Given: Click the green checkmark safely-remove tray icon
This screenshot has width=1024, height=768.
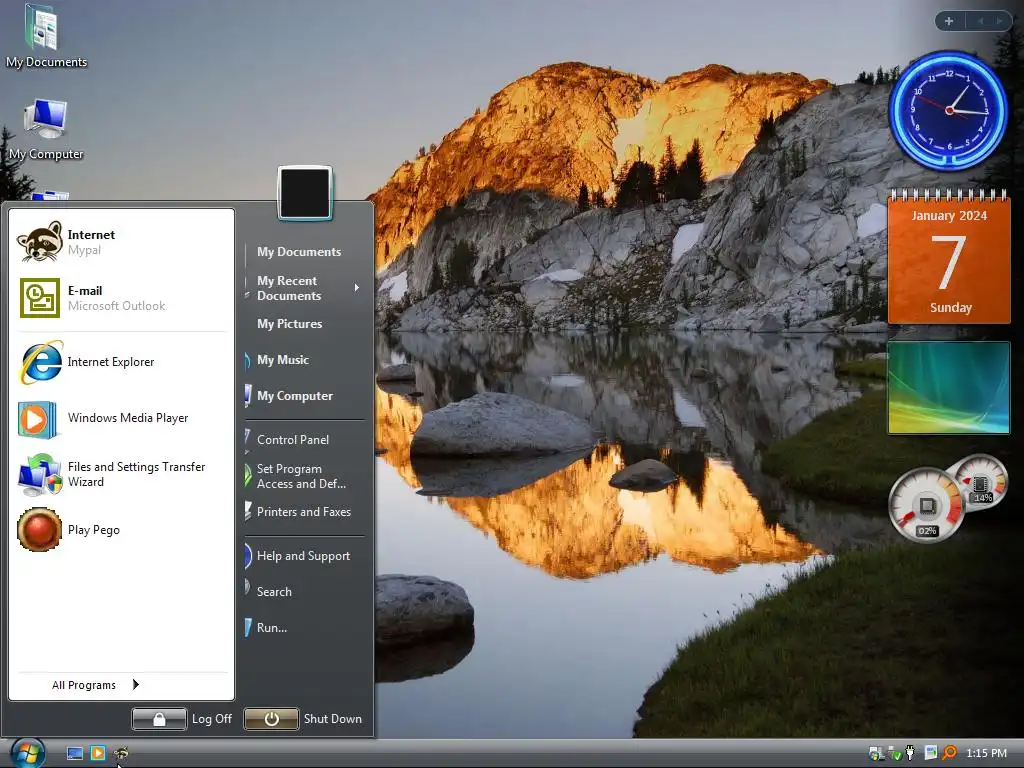Looking at the screenshot, I should click(895, 754).
